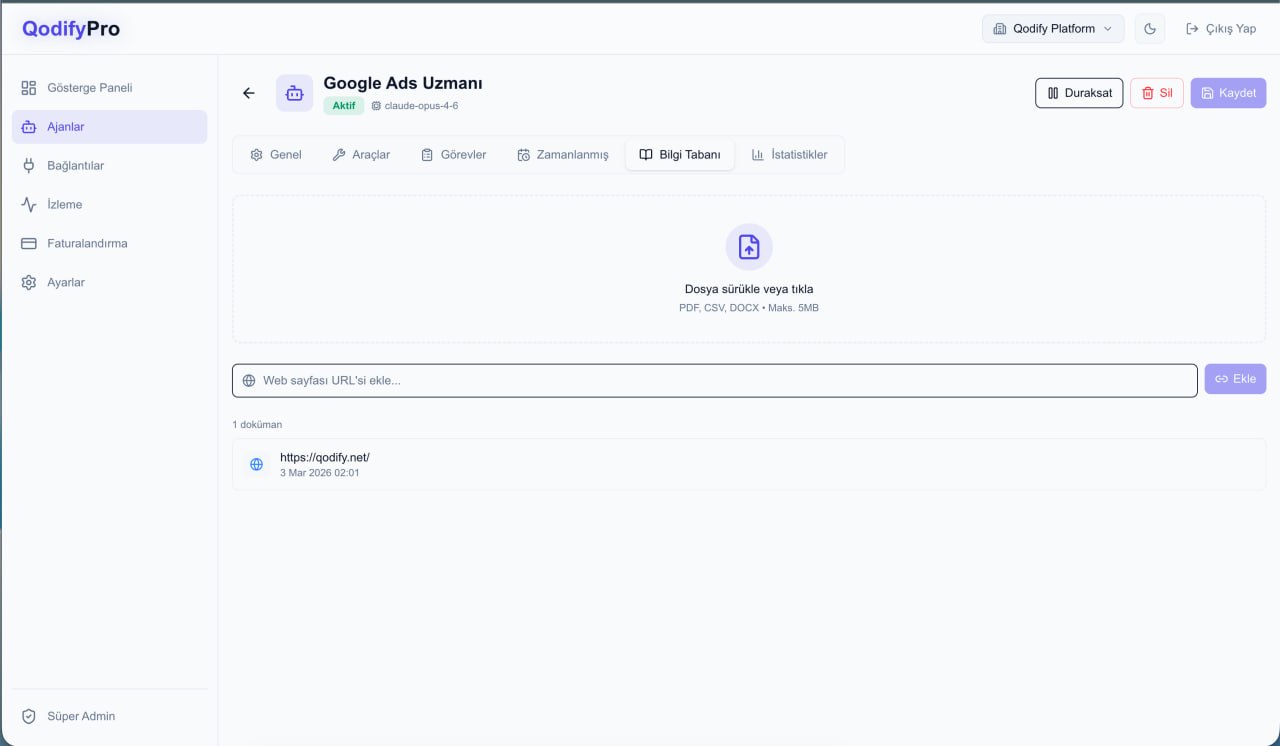Click Çıkış Yap to log out
1280x746 pixels.
point(1221,29)
